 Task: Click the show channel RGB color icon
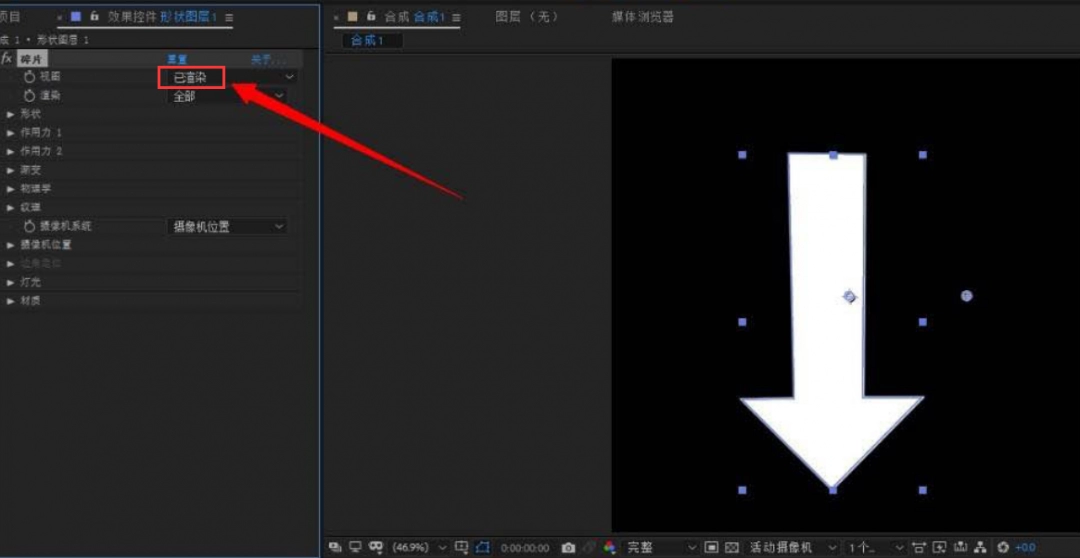[608, 548]
